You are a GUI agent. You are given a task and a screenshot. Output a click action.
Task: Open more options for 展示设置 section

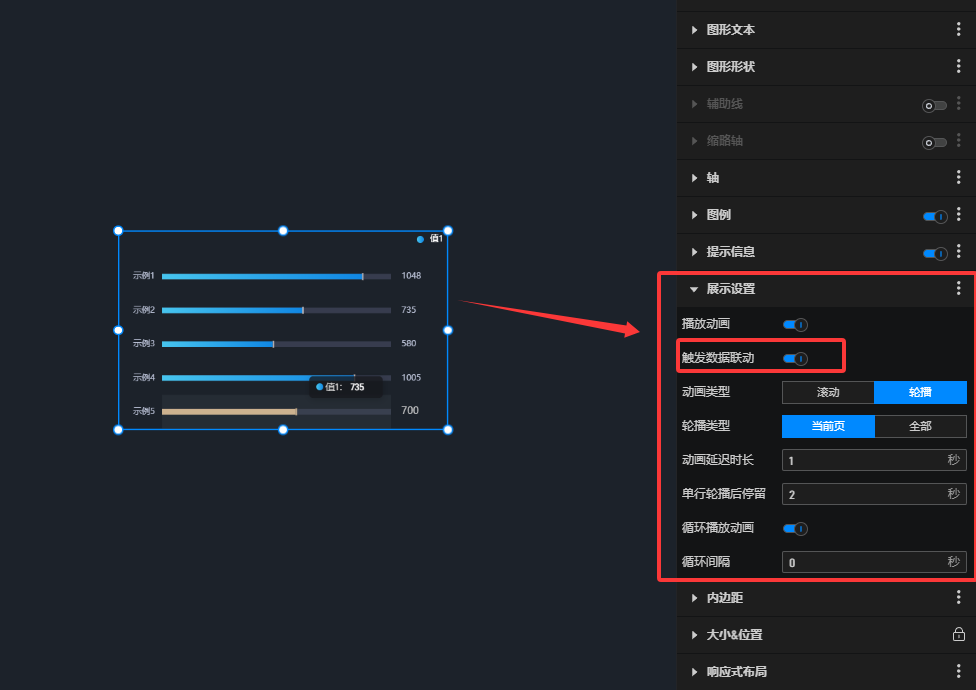(x=958, y=289)
